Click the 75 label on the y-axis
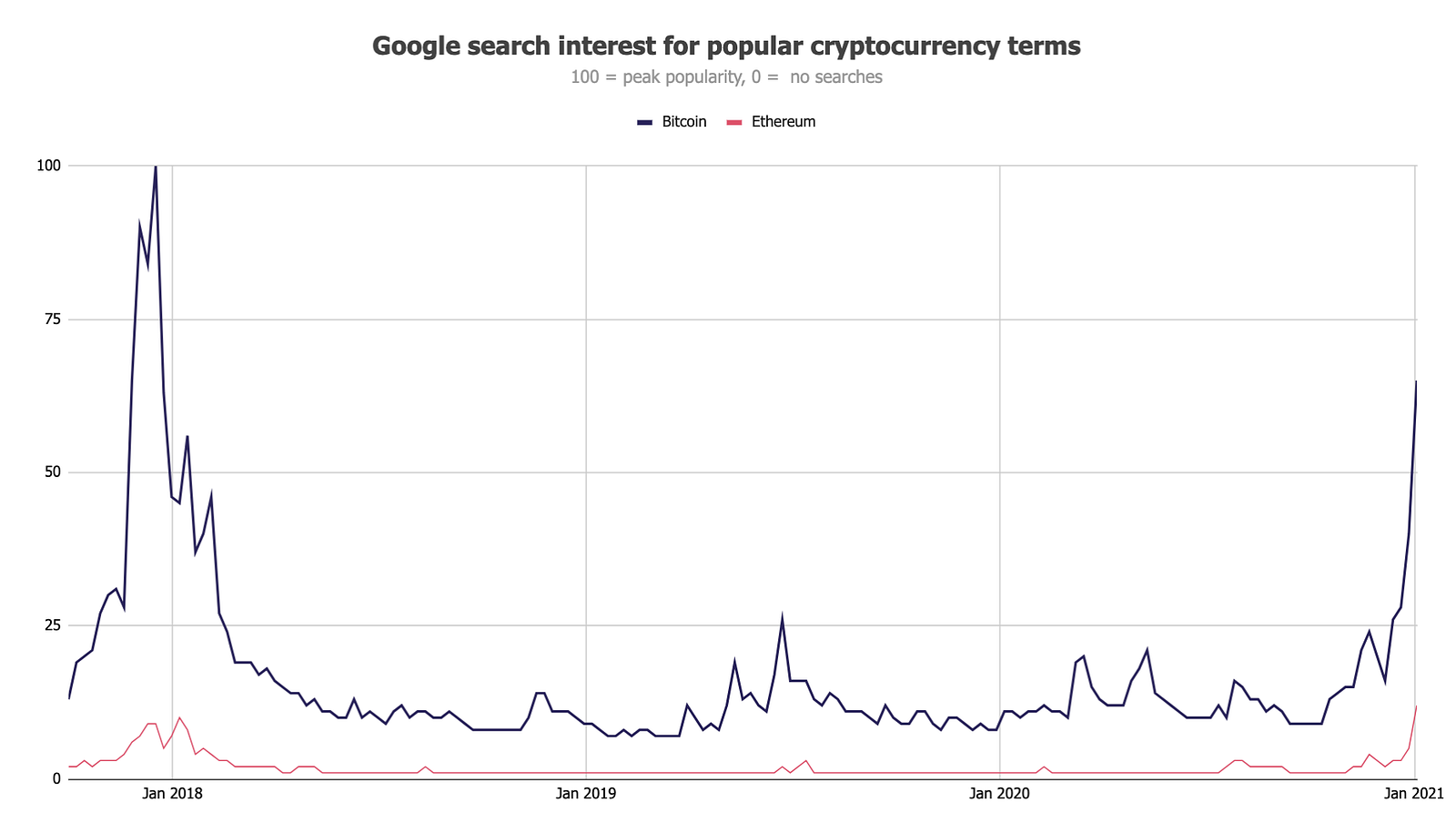 tap(52, 320)
